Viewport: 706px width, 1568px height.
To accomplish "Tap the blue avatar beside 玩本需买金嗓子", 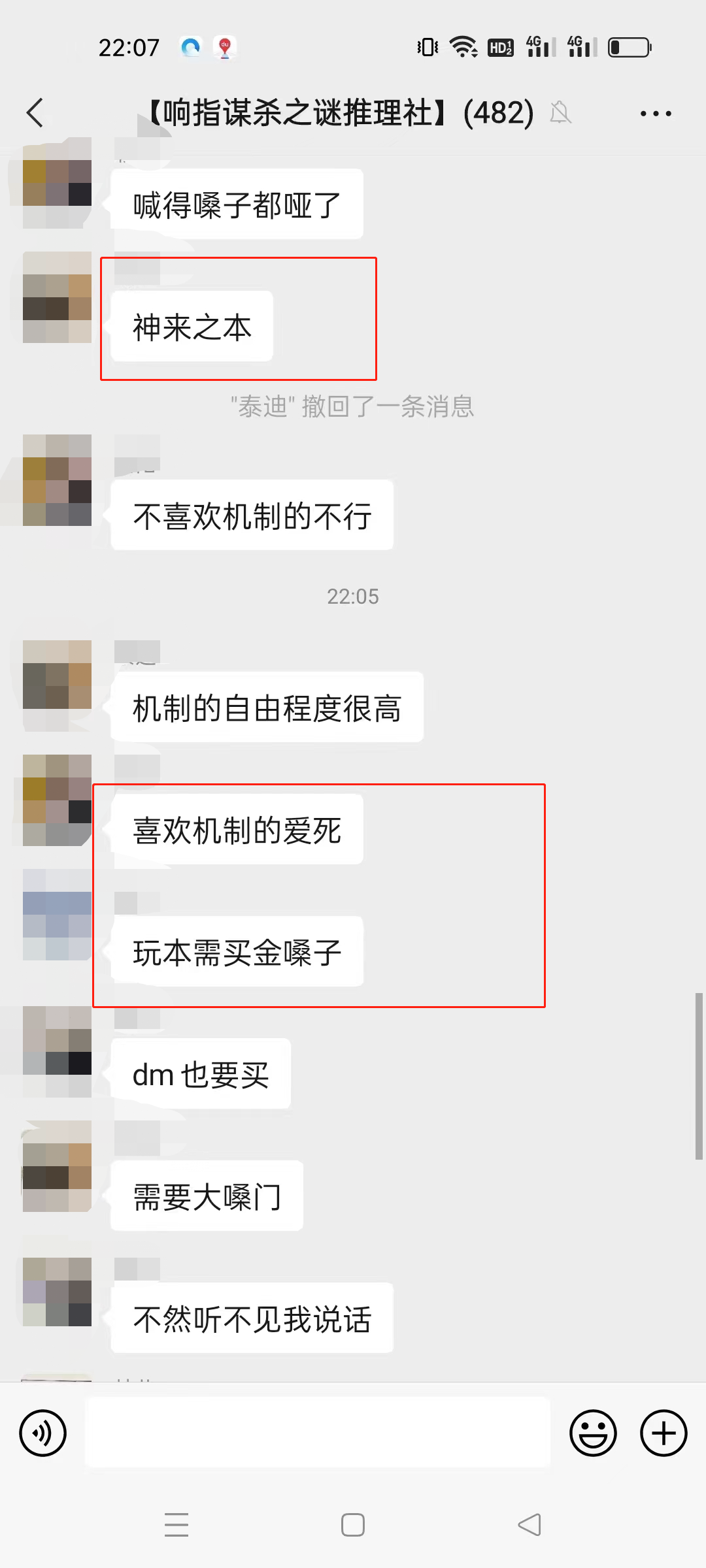I will [57, 915].
